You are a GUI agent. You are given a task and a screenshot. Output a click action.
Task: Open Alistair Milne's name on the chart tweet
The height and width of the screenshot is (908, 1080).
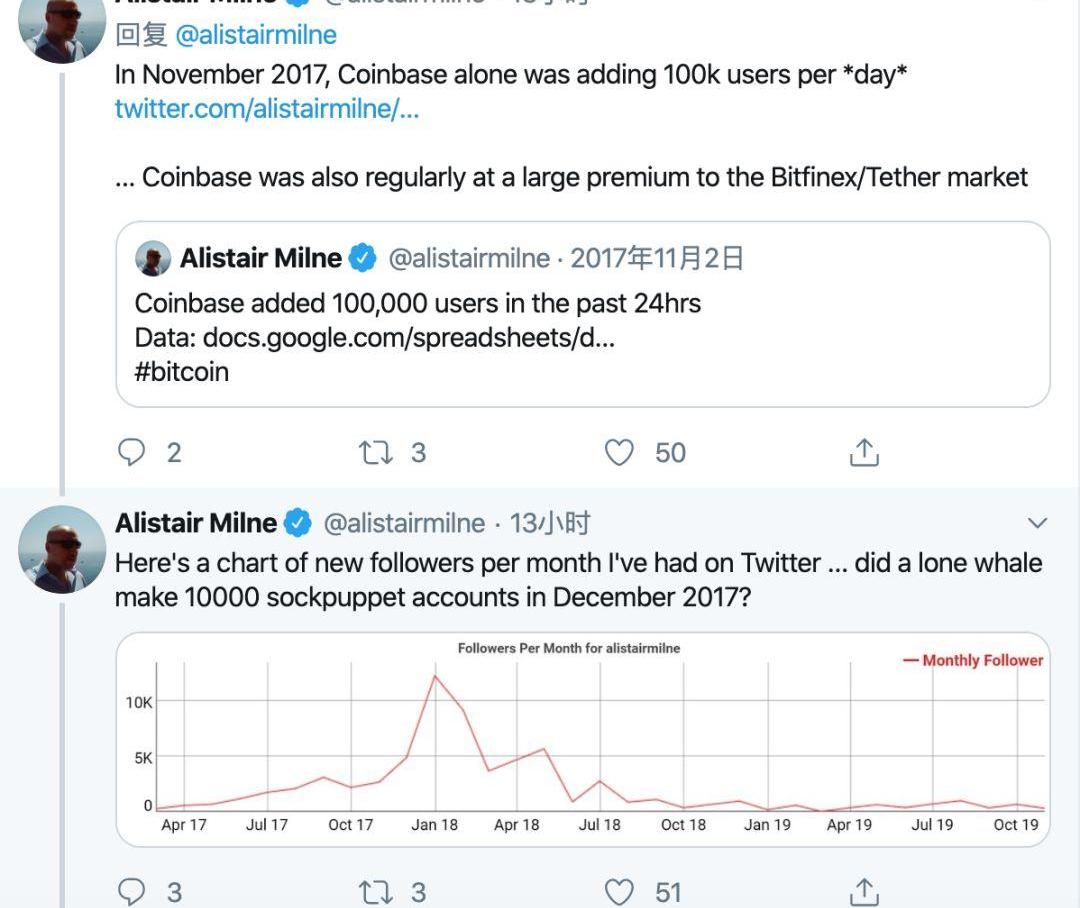point(196,523)
